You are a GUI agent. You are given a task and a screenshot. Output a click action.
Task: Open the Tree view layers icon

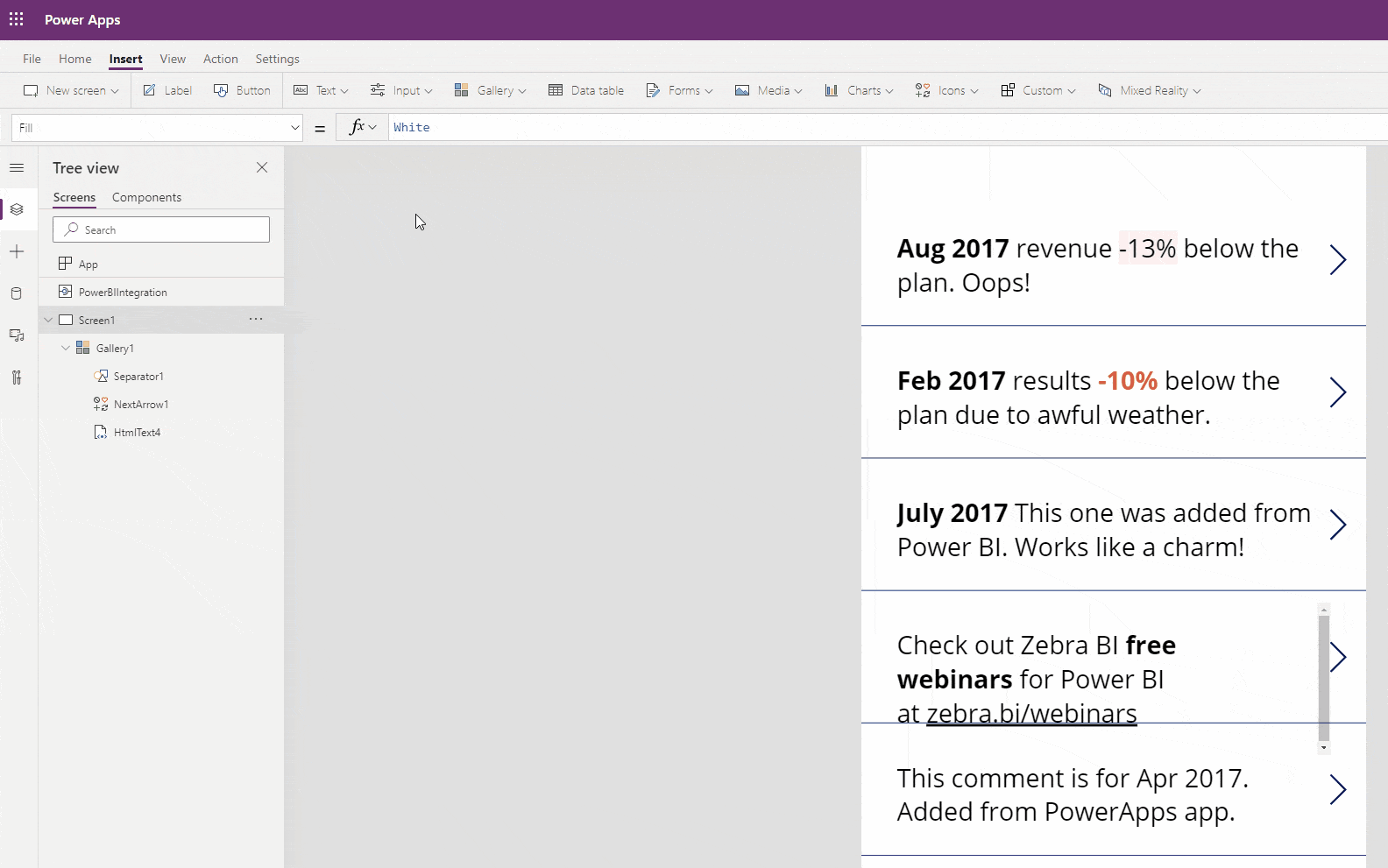click(17, 209)
